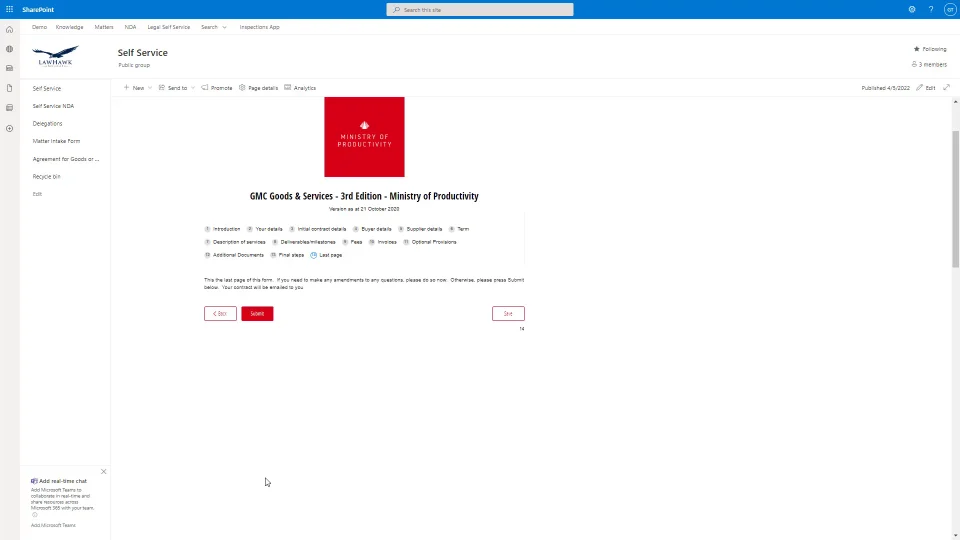Viewport: 960px width, 540px height.
Task: Click the New button in the command bar
Action: (x=134, y=88)
